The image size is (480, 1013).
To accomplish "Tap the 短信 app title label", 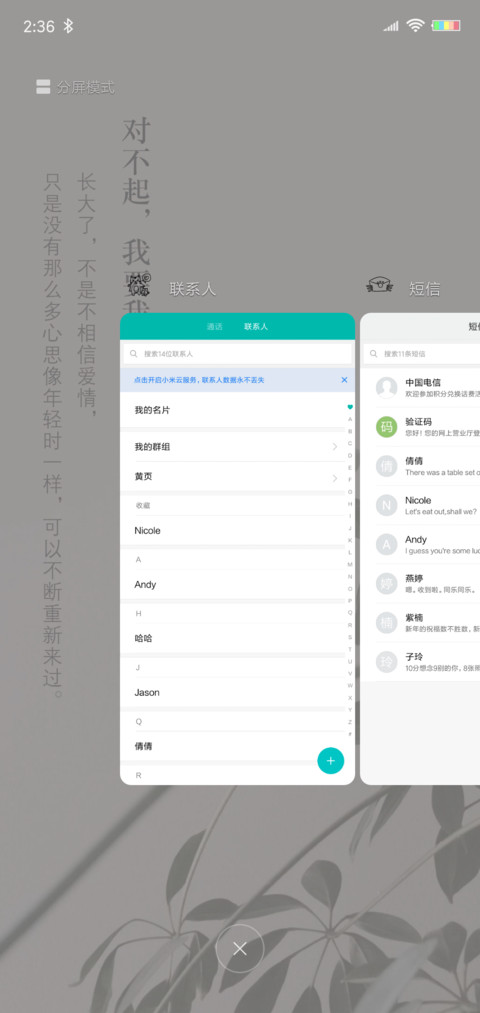I will point(424,289).
